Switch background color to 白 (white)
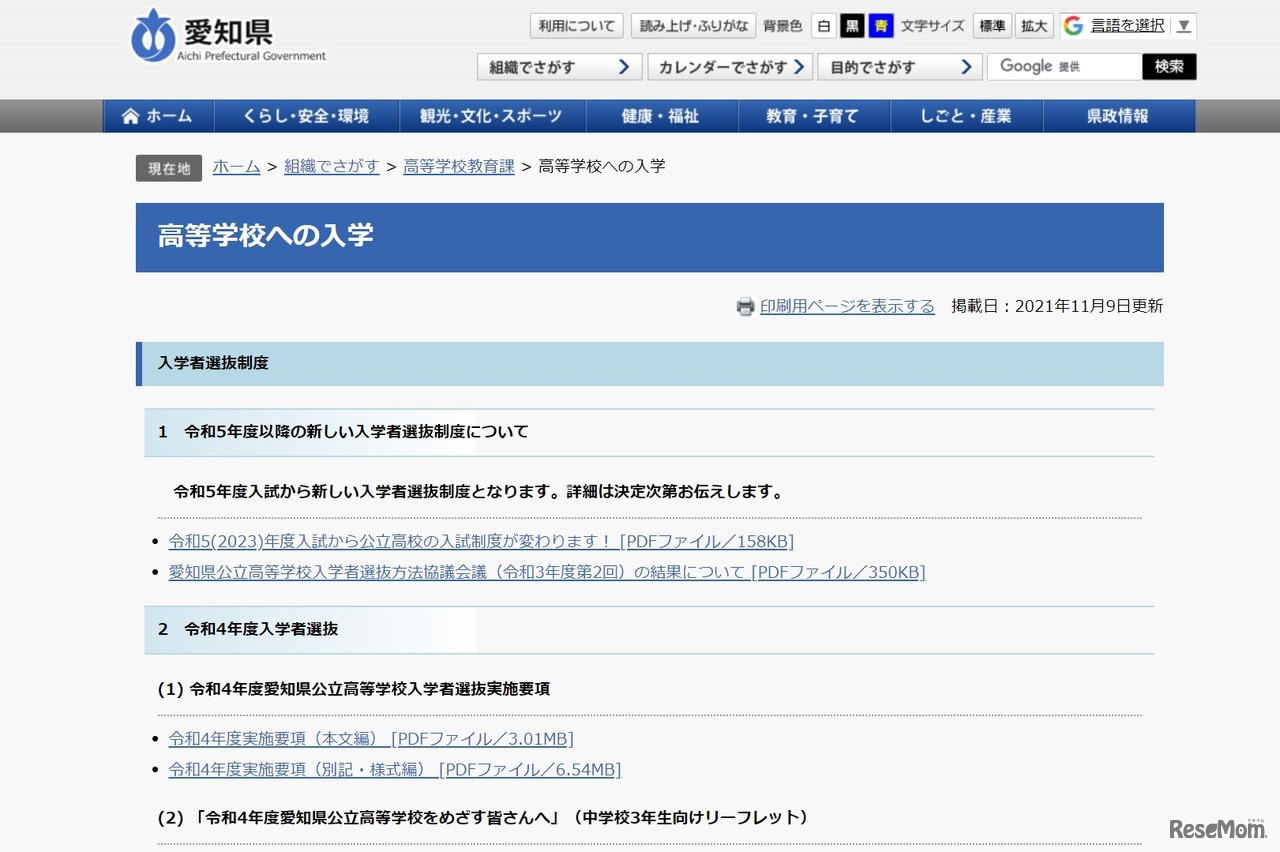Viewport: 1280px width, 852px height. click(822, 25)
